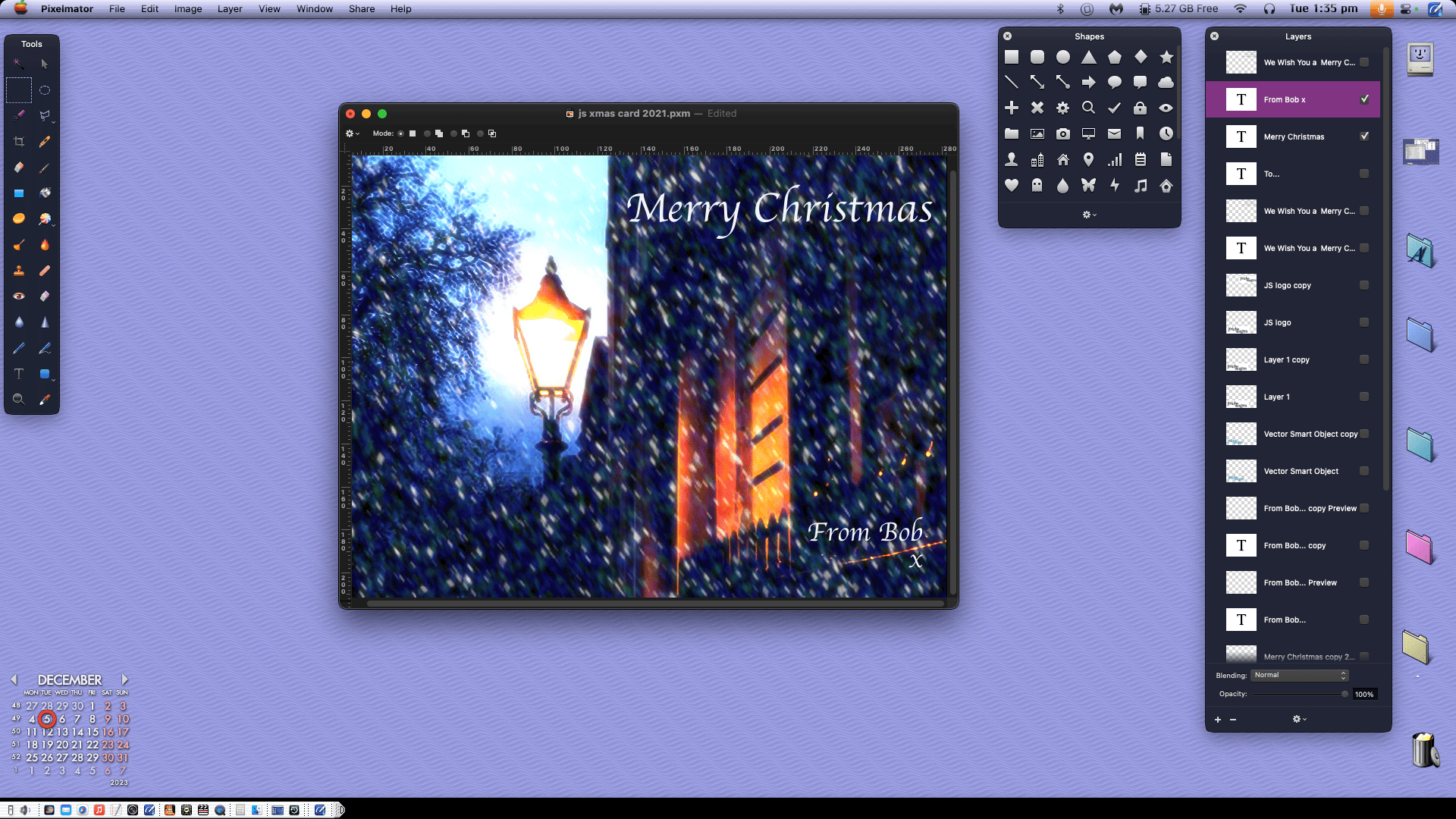Choose the camera shape icon
Screen dimensions: 1456x819
click(1063, 134)
